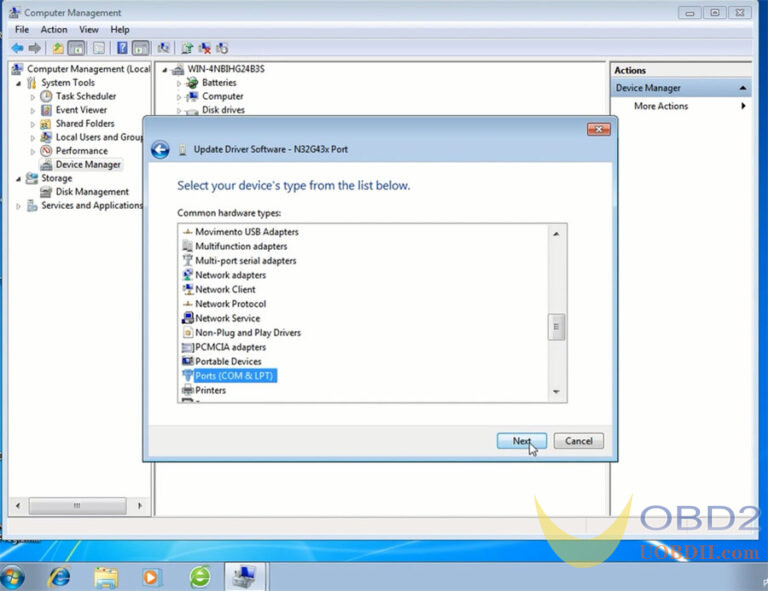Collapse the Storage tree node
The width and height of the screenshot is (768, 591).
click(x=19, y=179)
